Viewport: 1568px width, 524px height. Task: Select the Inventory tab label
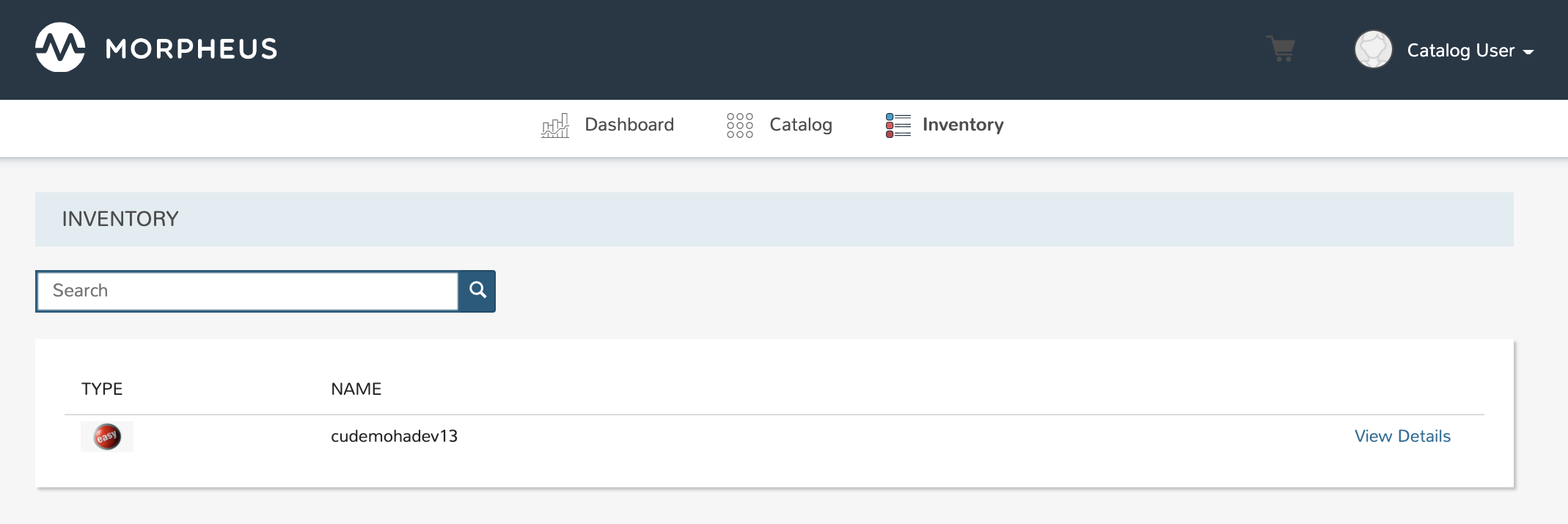pyautogui.click(x=962, y=125)
